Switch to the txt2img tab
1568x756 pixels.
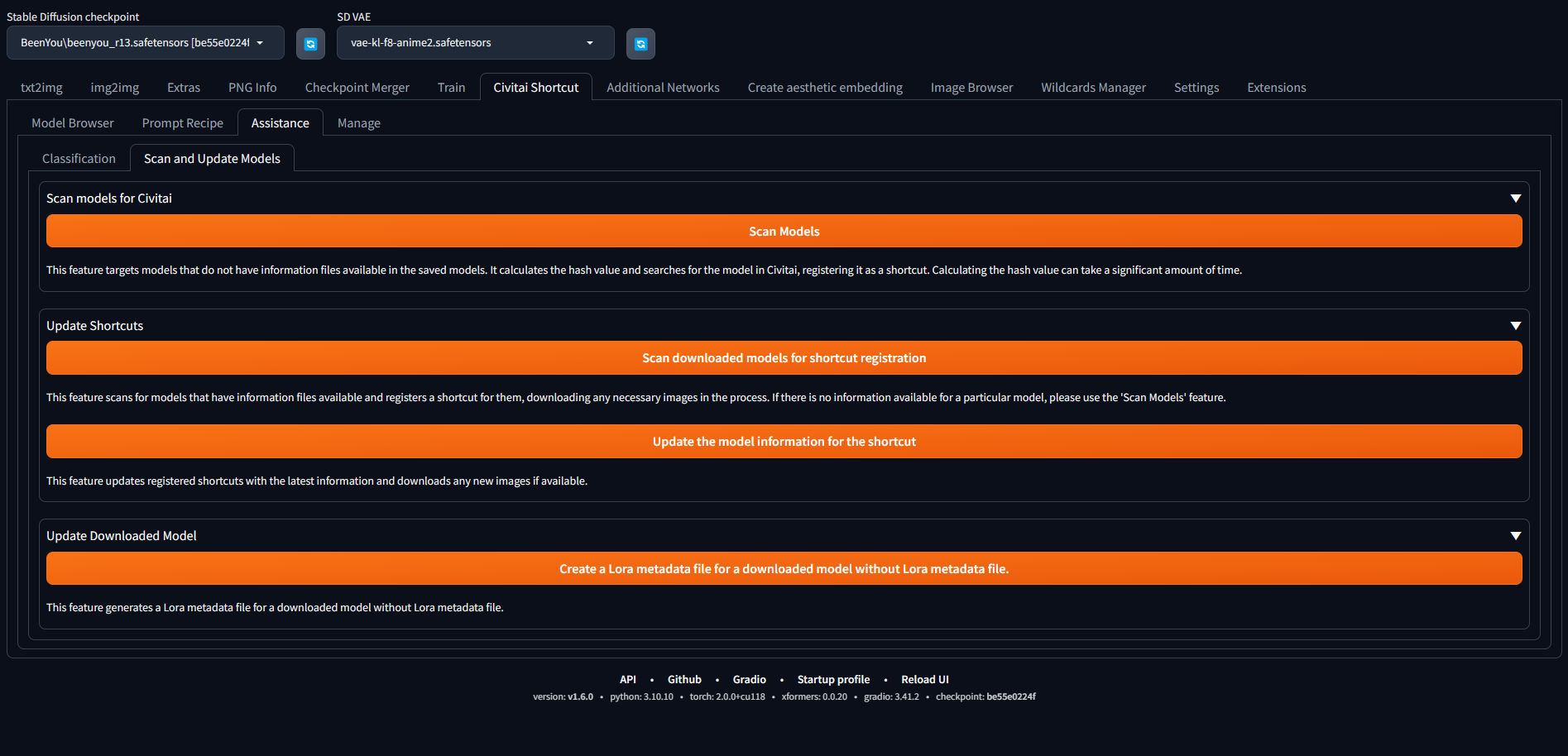coord(41,87)
